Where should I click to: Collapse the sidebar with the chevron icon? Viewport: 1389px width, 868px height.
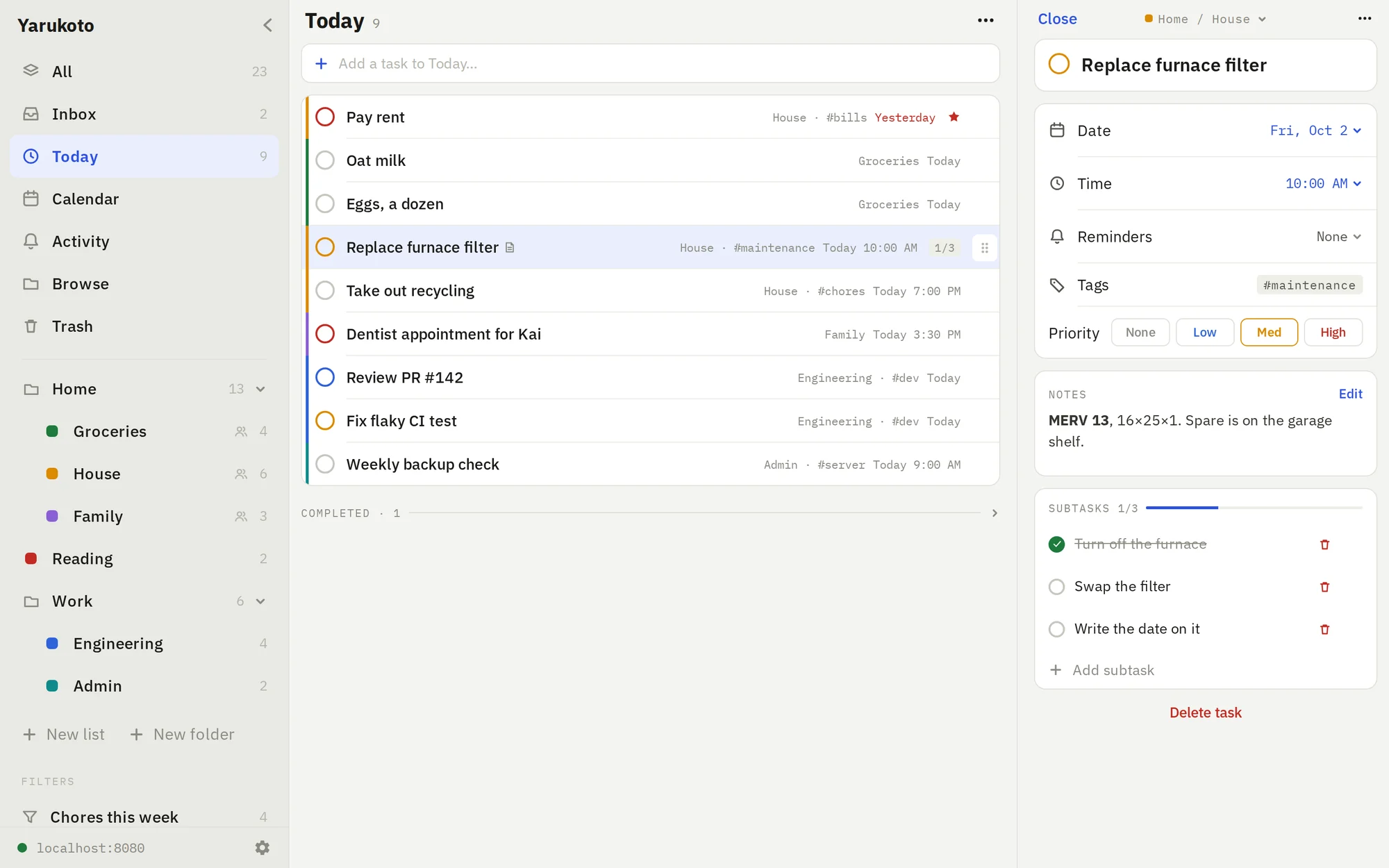point(267,26)
